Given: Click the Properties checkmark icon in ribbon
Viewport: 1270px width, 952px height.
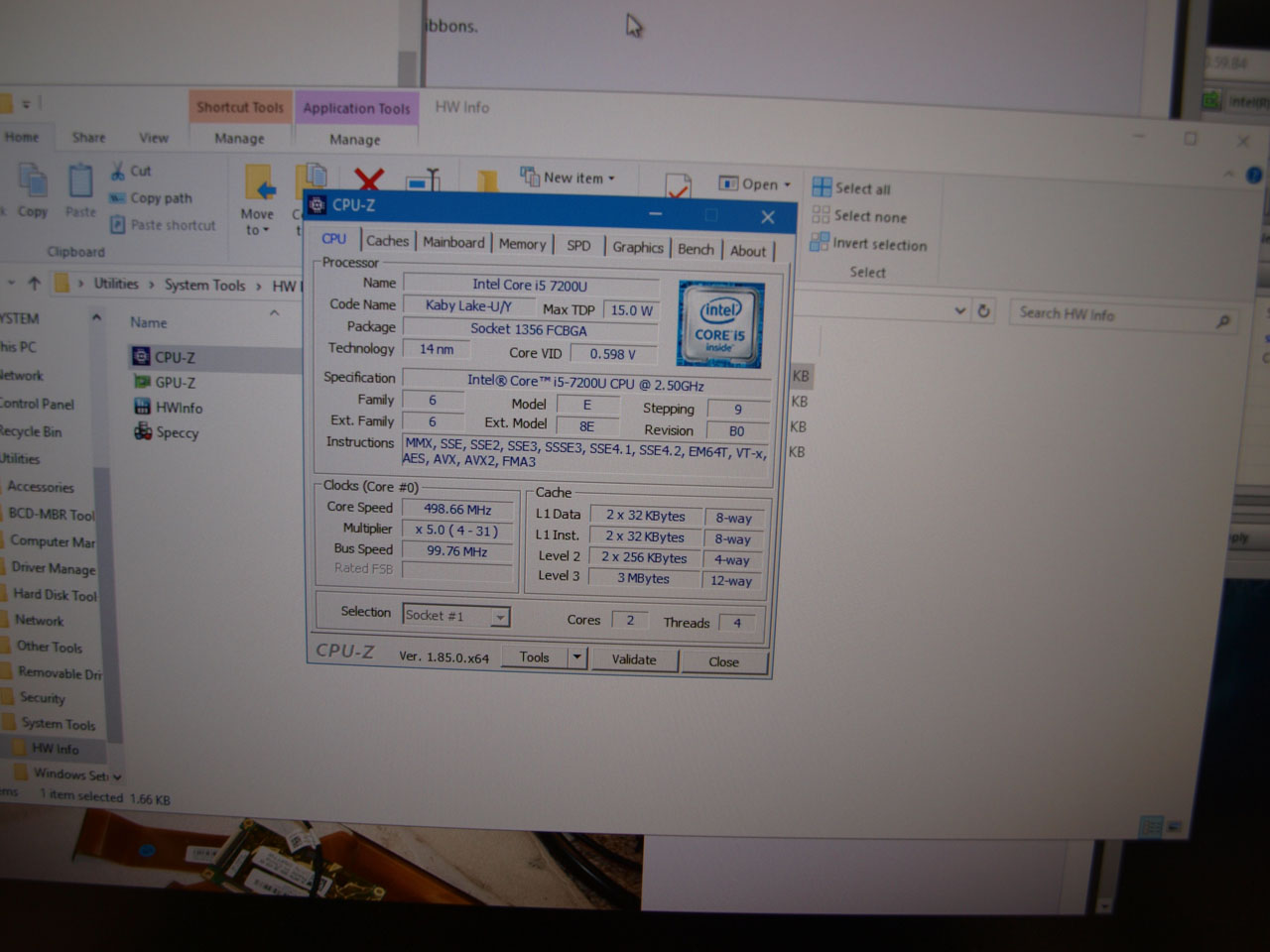Looking at the screenshot, I should pyautogui.click(x=678, y=186).
